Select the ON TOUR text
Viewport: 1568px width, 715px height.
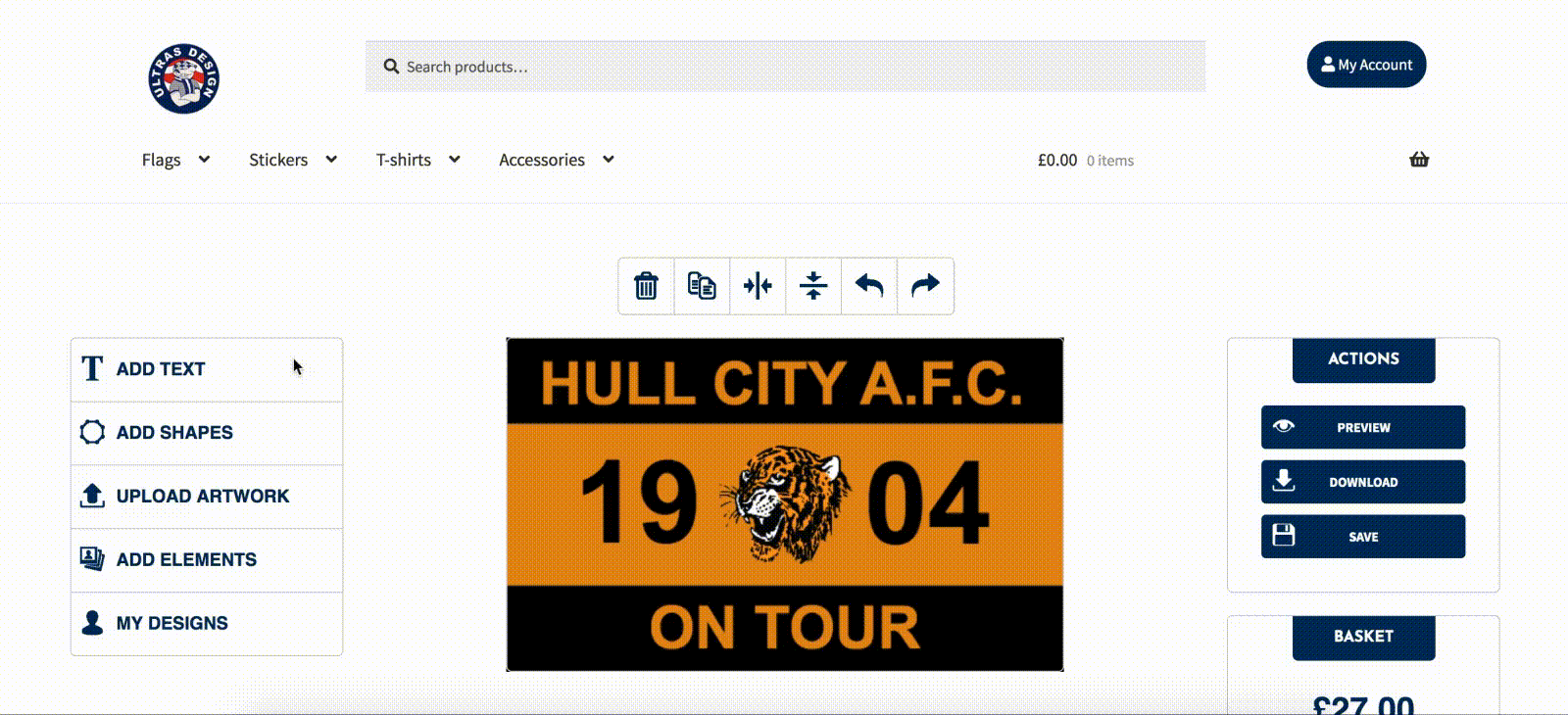click(785, 628)
